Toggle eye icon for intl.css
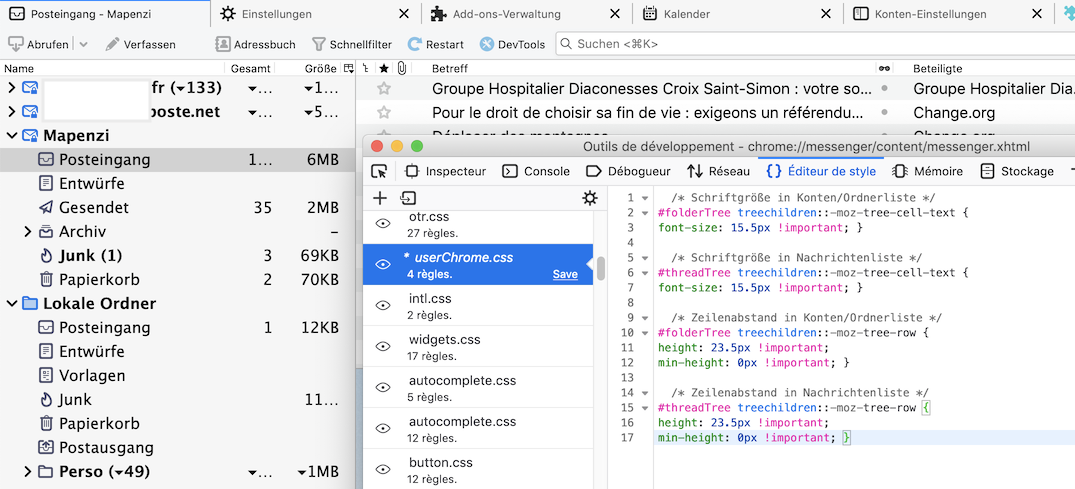 382,306
